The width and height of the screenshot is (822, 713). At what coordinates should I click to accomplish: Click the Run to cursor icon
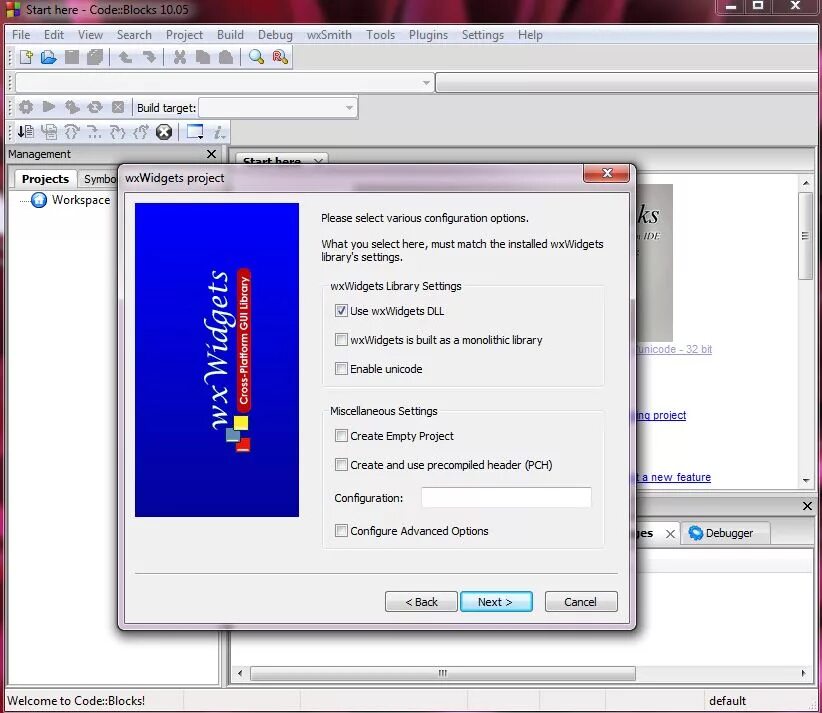49,132
